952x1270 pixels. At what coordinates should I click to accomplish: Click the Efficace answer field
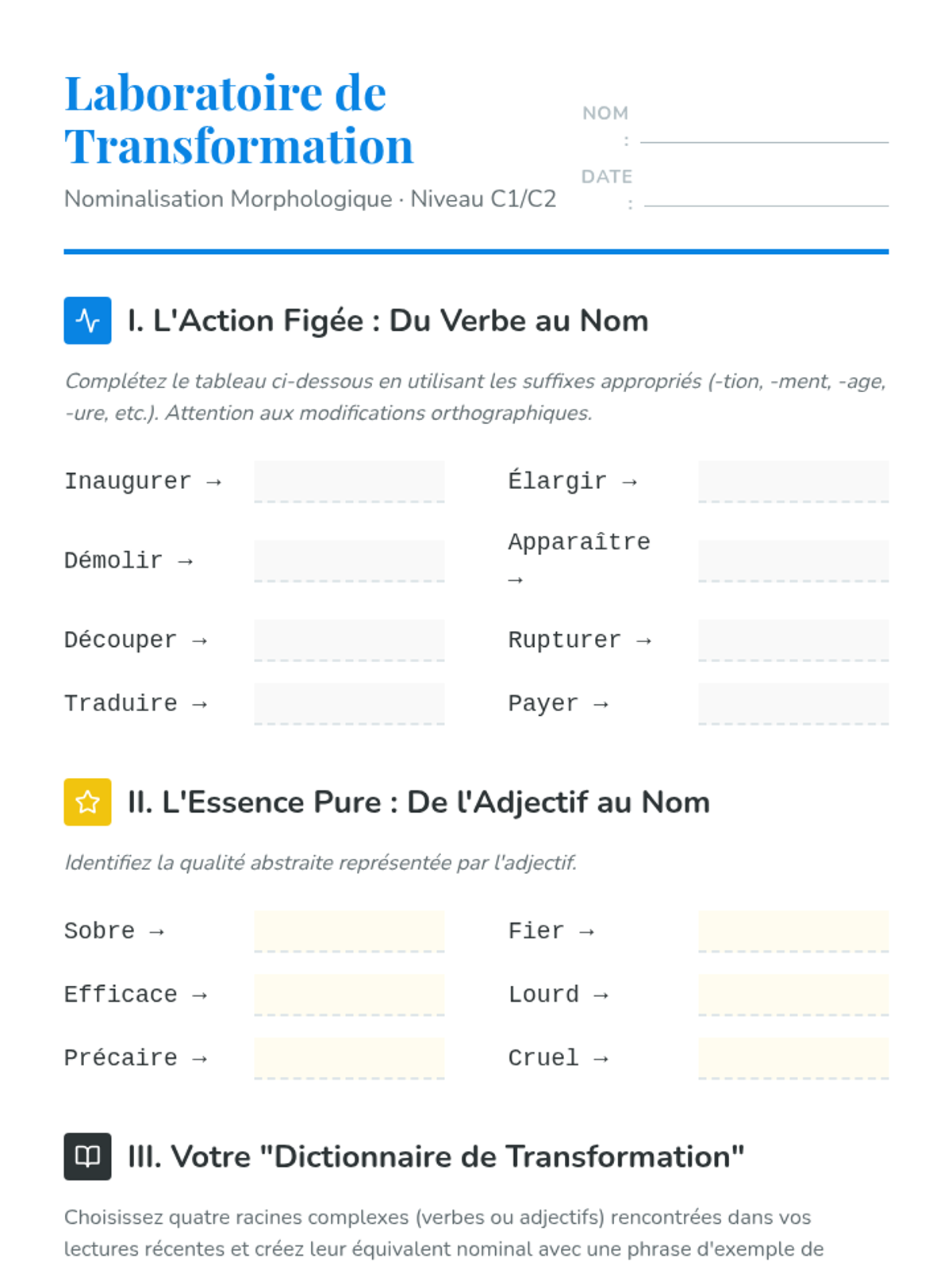click(x=349, y=994)
